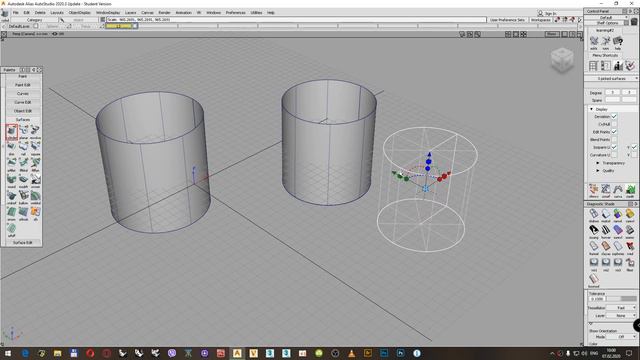The image size is (640, 360).
Task: Expand the Quality section
Action: (x=598, y=171)
